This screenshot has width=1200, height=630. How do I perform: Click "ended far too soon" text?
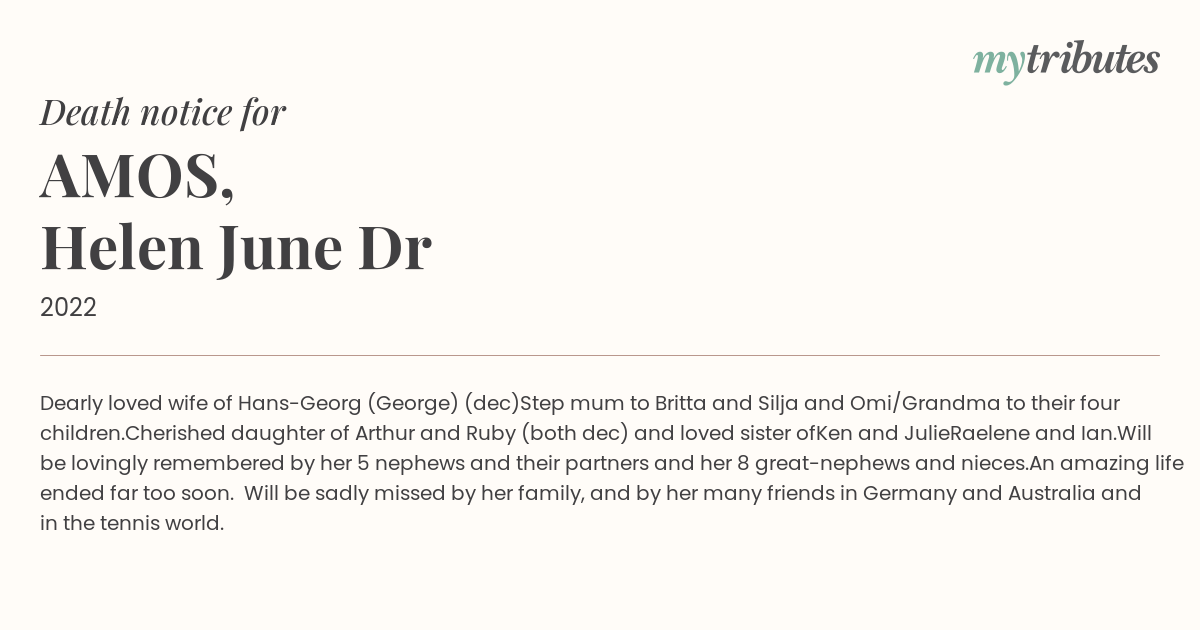tap(135, 494)
